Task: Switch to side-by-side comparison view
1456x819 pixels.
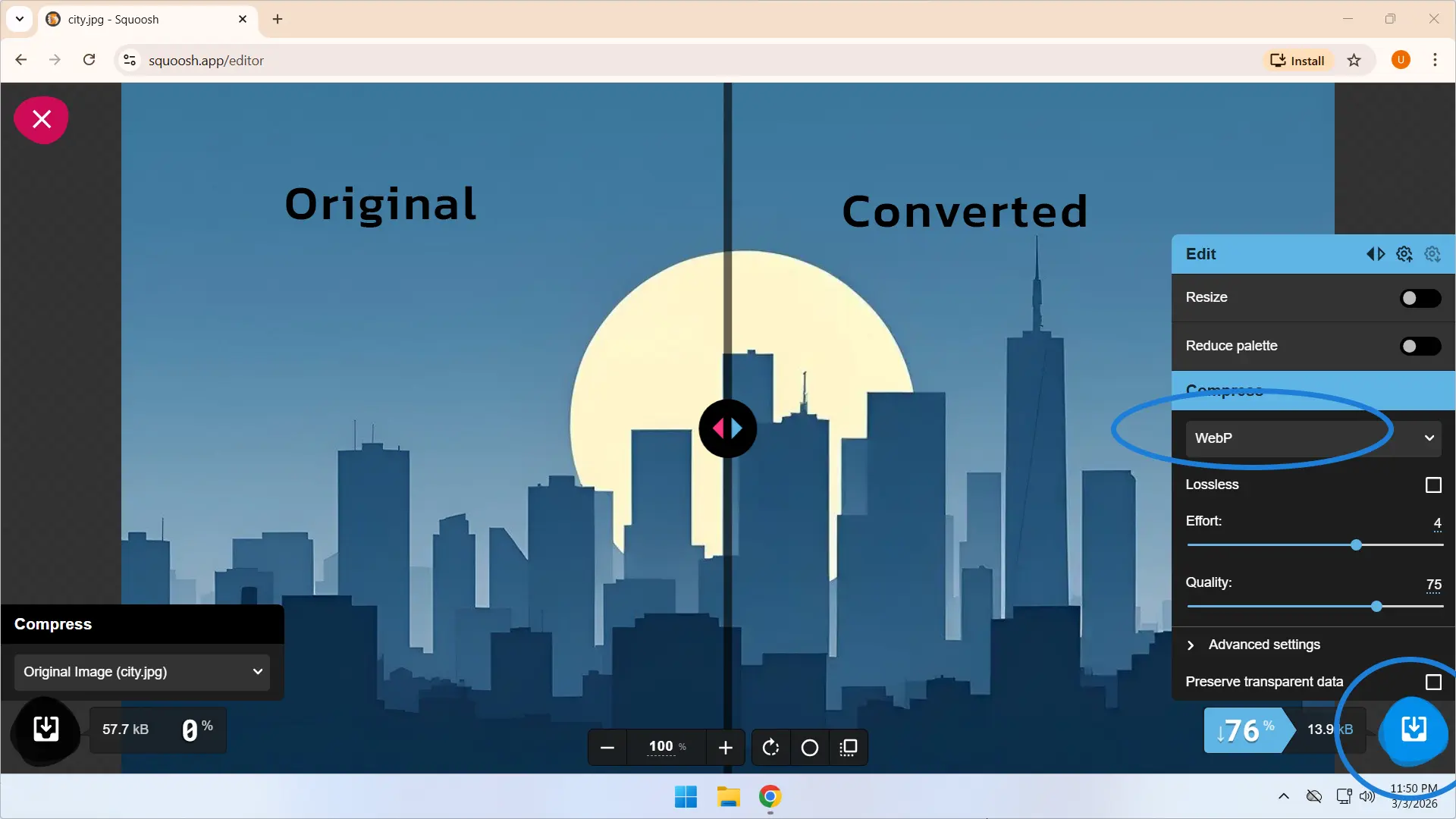Action: [849, 747]
